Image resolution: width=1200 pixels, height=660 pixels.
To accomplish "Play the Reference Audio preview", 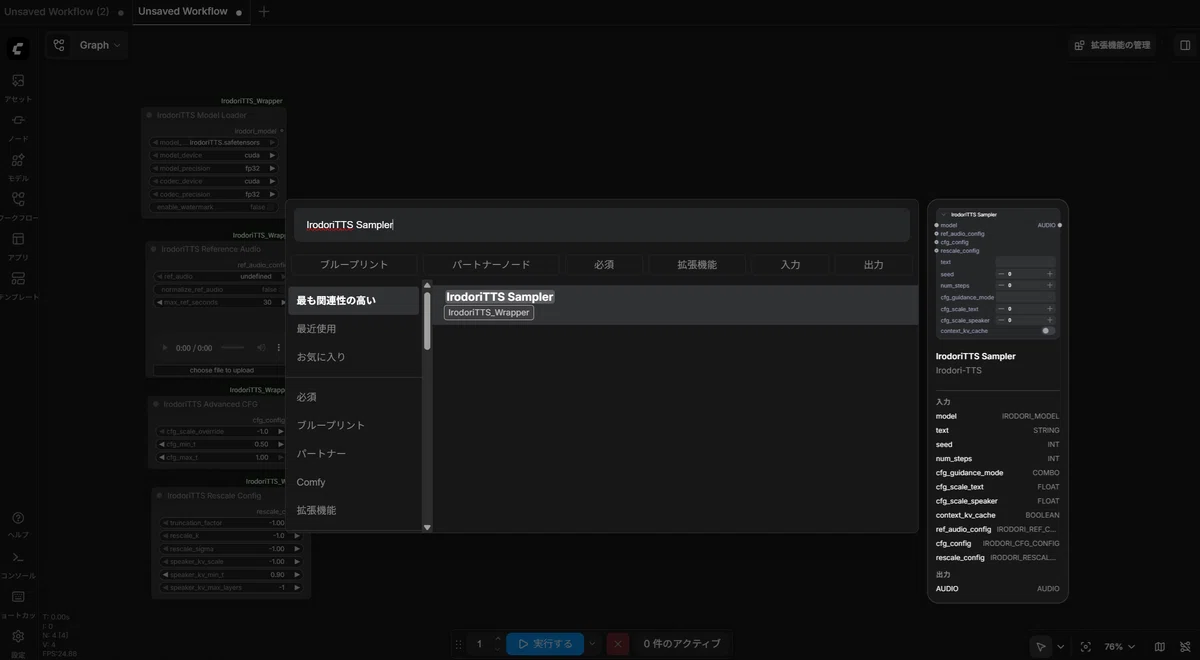I will (164, 348).
